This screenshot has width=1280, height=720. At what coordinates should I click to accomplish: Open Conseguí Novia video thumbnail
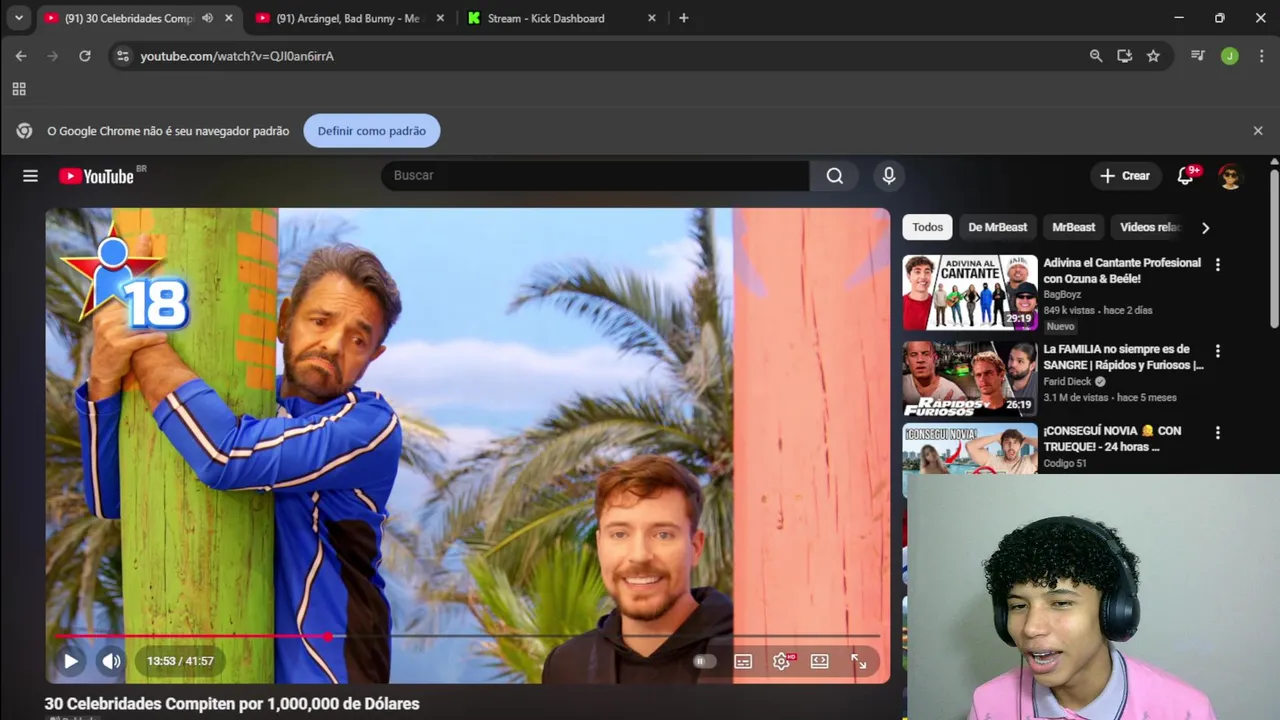970,449
